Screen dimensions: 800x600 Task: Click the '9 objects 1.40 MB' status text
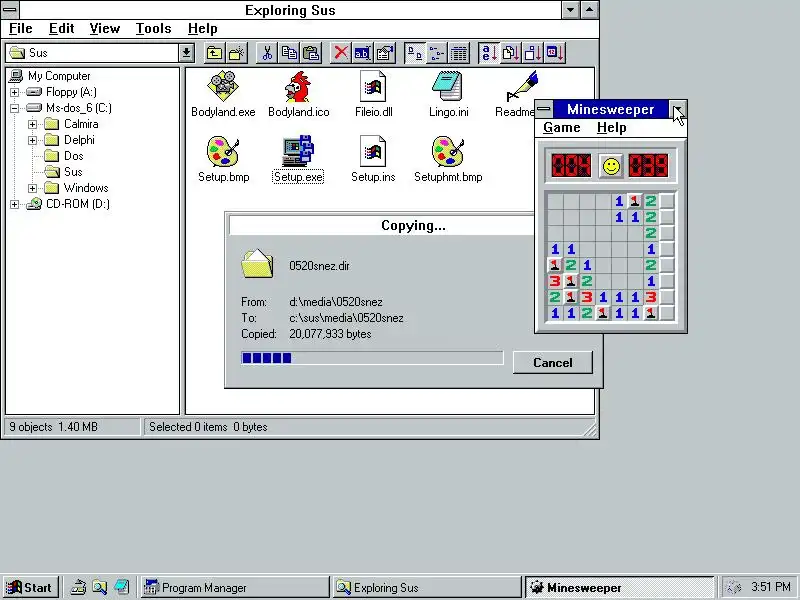click(53, 427)
